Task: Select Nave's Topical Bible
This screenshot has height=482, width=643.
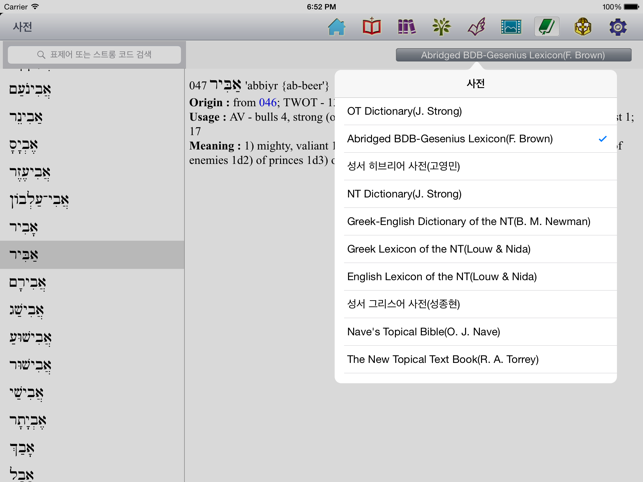Action: tap(476, 332)
